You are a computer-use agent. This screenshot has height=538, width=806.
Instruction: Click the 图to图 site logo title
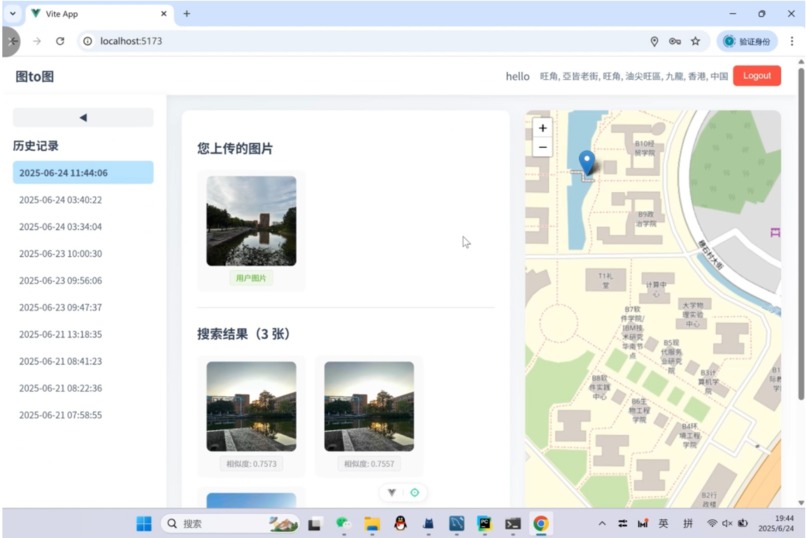[x=34, y=77]
